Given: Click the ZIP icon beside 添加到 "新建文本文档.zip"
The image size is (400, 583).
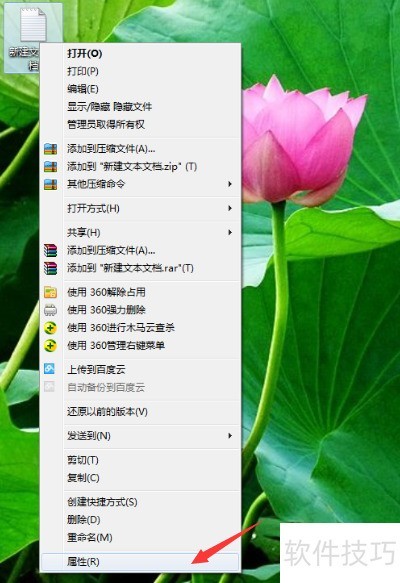Looking at the screenshot, I should point(51,167).
